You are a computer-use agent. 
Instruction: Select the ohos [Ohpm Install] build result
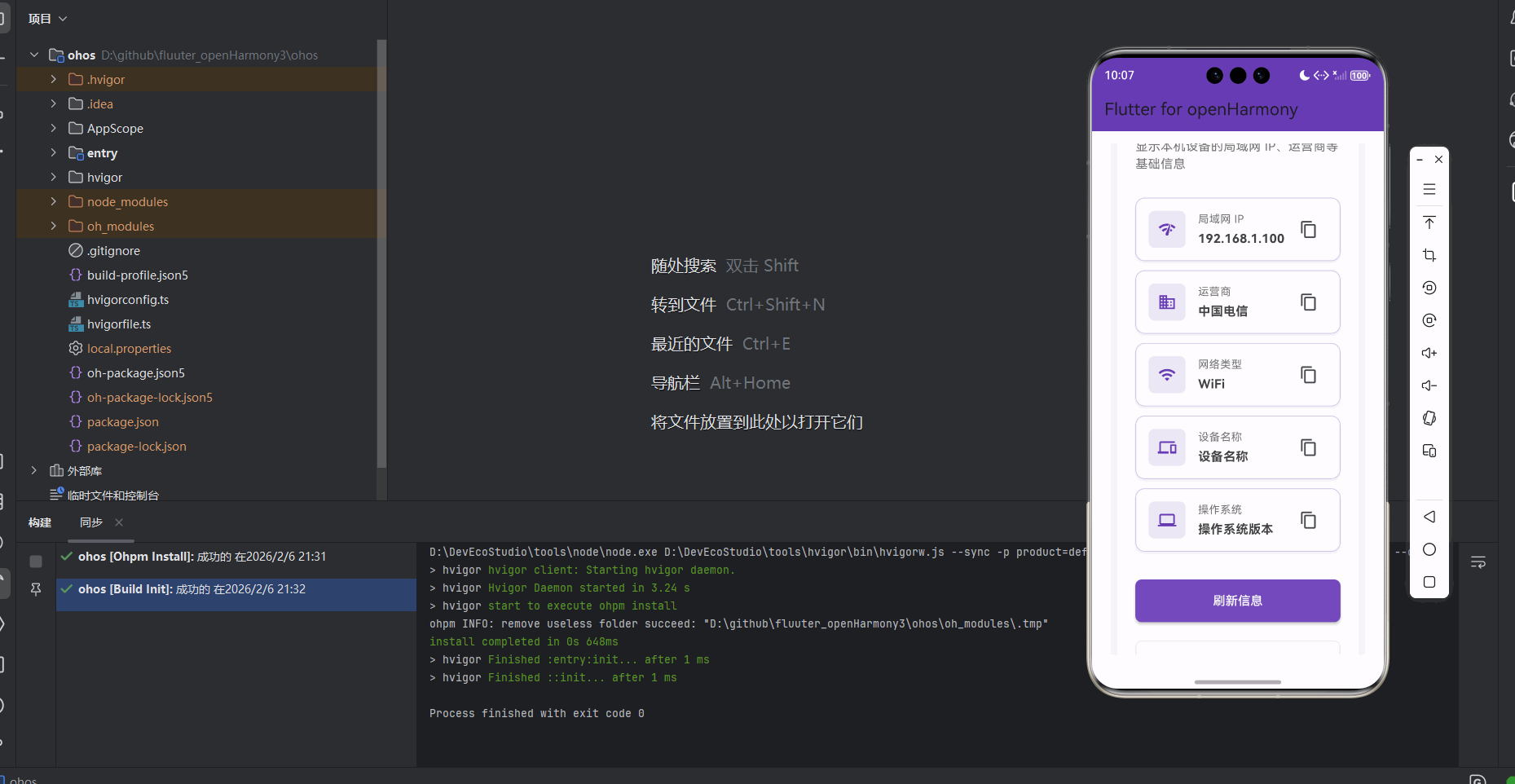(x=236, y=557)
